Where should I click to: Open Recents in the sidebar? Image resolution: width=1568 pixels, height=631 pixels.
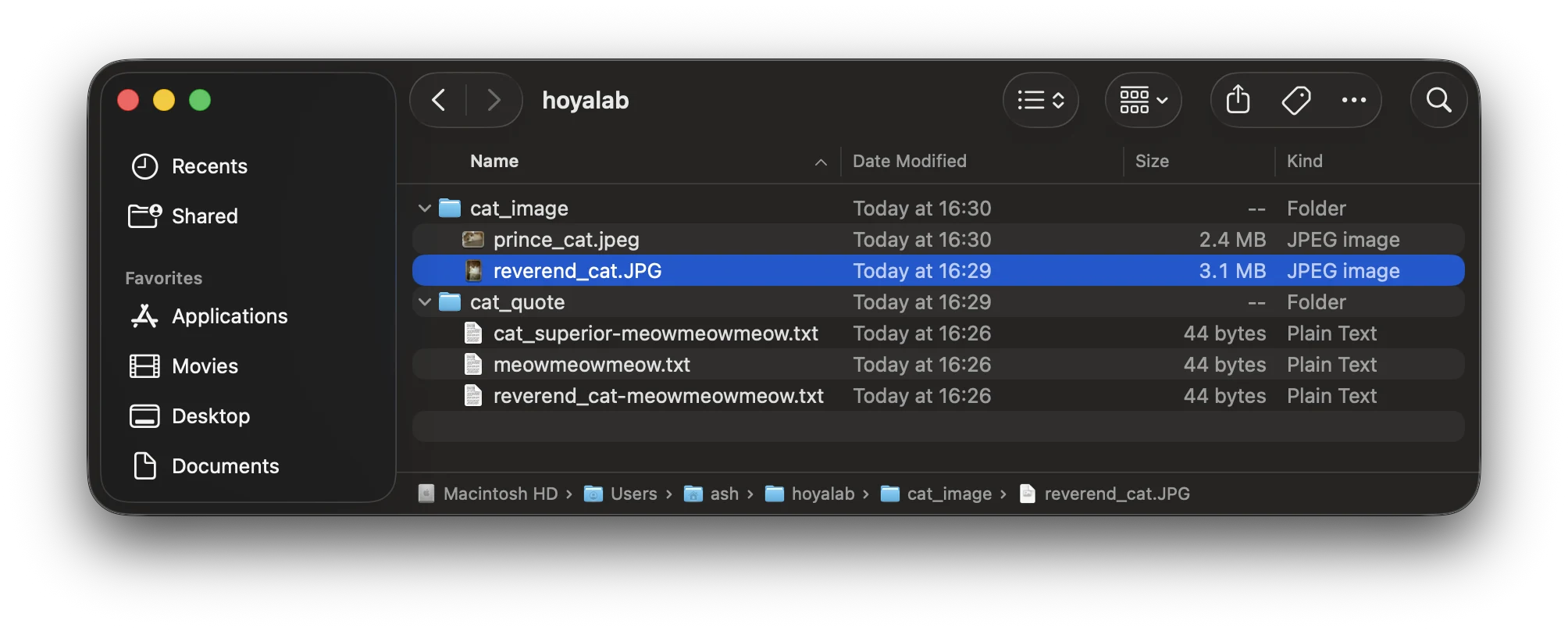click(189, 166)
